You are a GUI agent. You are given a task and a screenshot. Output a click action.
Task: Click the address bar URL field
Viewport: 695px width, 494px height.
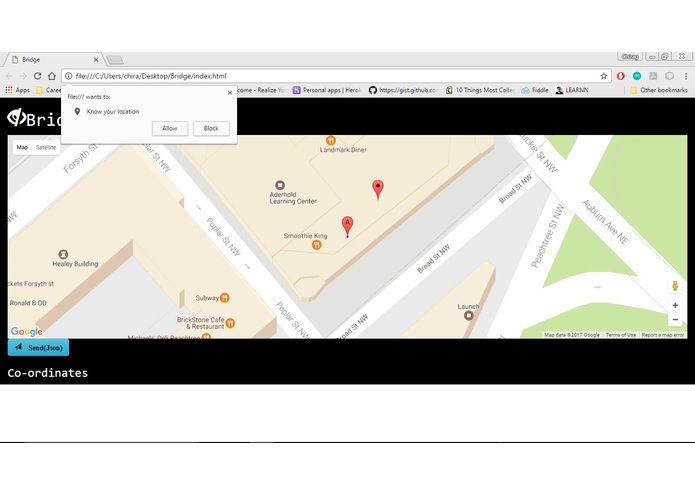pyautogui.click(x=337, y=76)
